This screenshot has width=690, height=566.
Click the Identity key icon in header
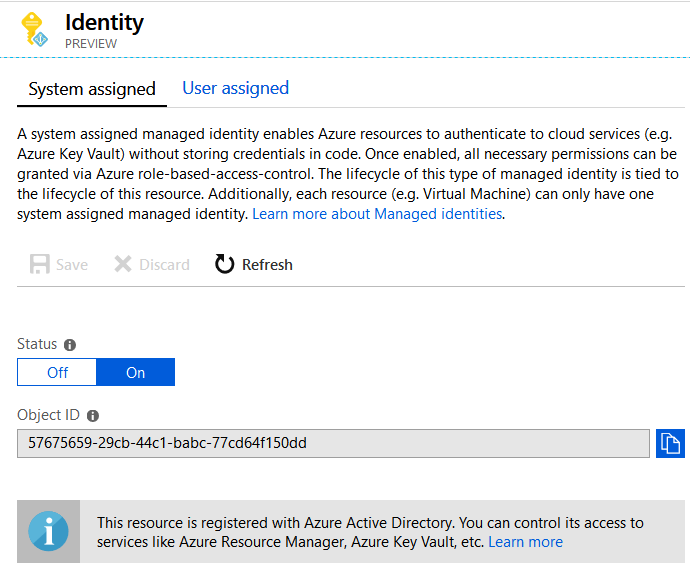point(35,29)
